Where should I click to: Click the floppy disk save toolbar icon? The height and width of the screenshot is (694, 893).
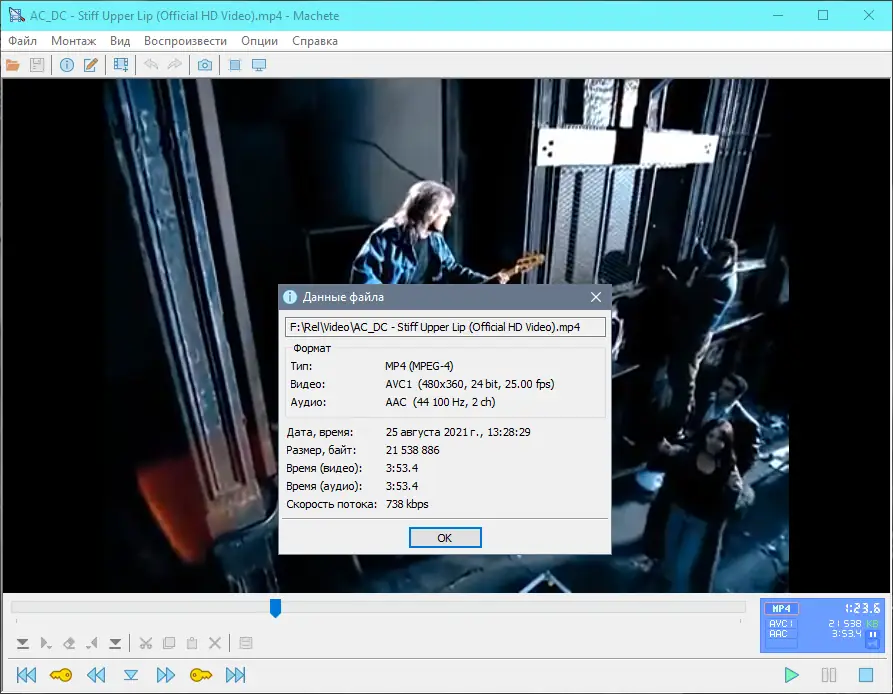coord(37,65)
